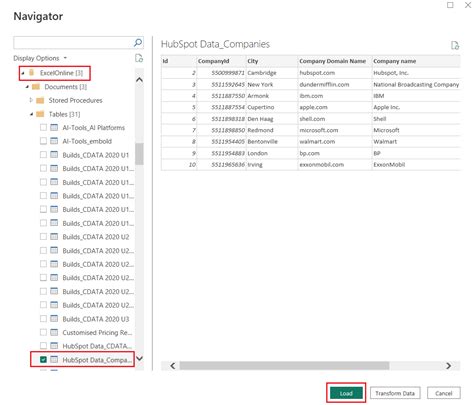Click inside the Navigator search field
The width and height of the screenshot is (474, 405).
[x=73, y=43]
